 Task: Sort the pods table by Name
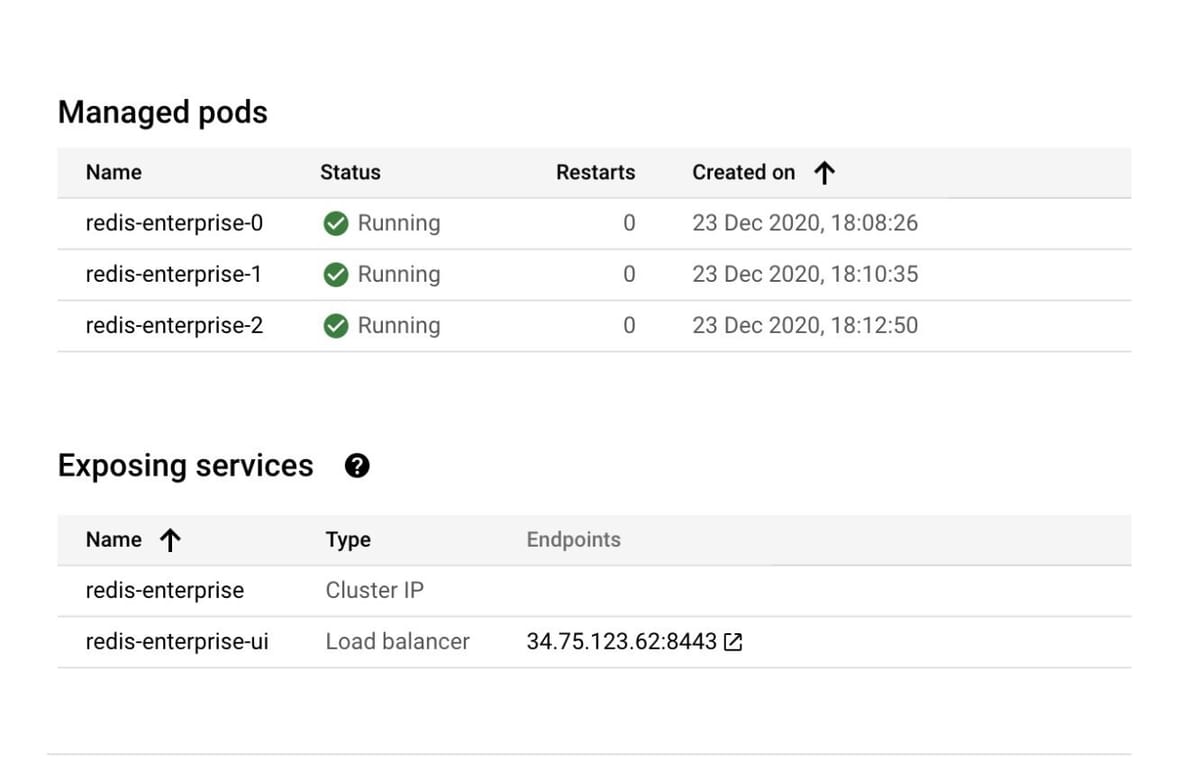coord(113,172)
